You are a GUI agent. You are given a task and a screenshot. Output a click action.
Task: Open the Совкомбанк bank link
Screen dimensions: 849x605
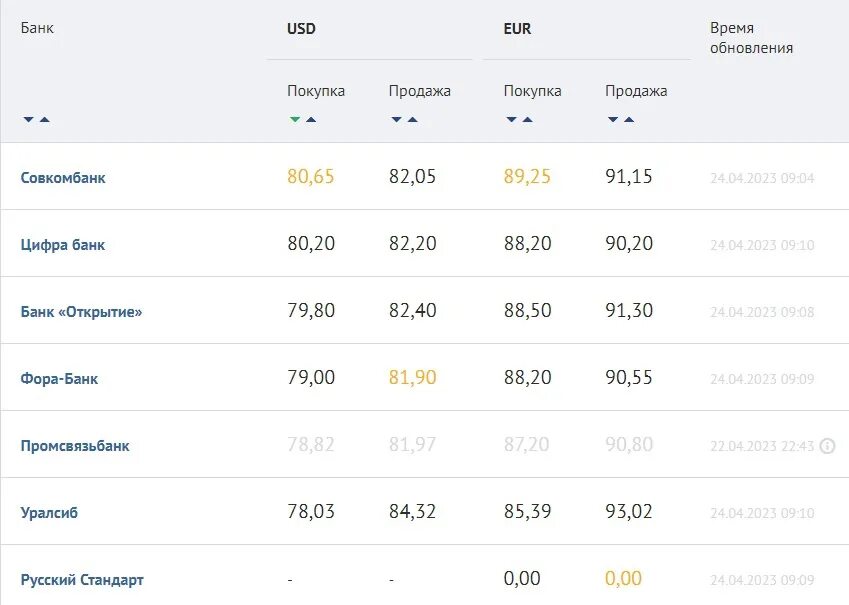point(63,178)
